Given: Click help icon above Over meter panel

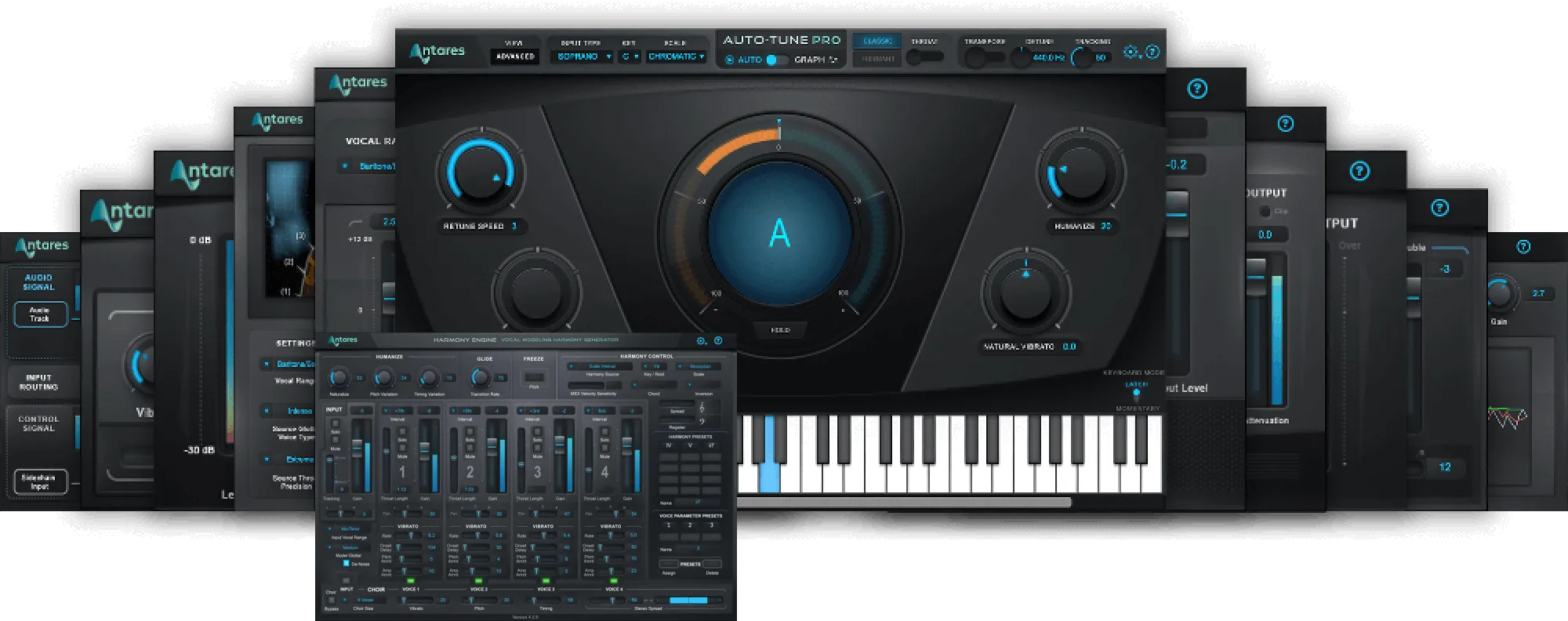Looking at the screenshot, I should (x=1359, y=171).
